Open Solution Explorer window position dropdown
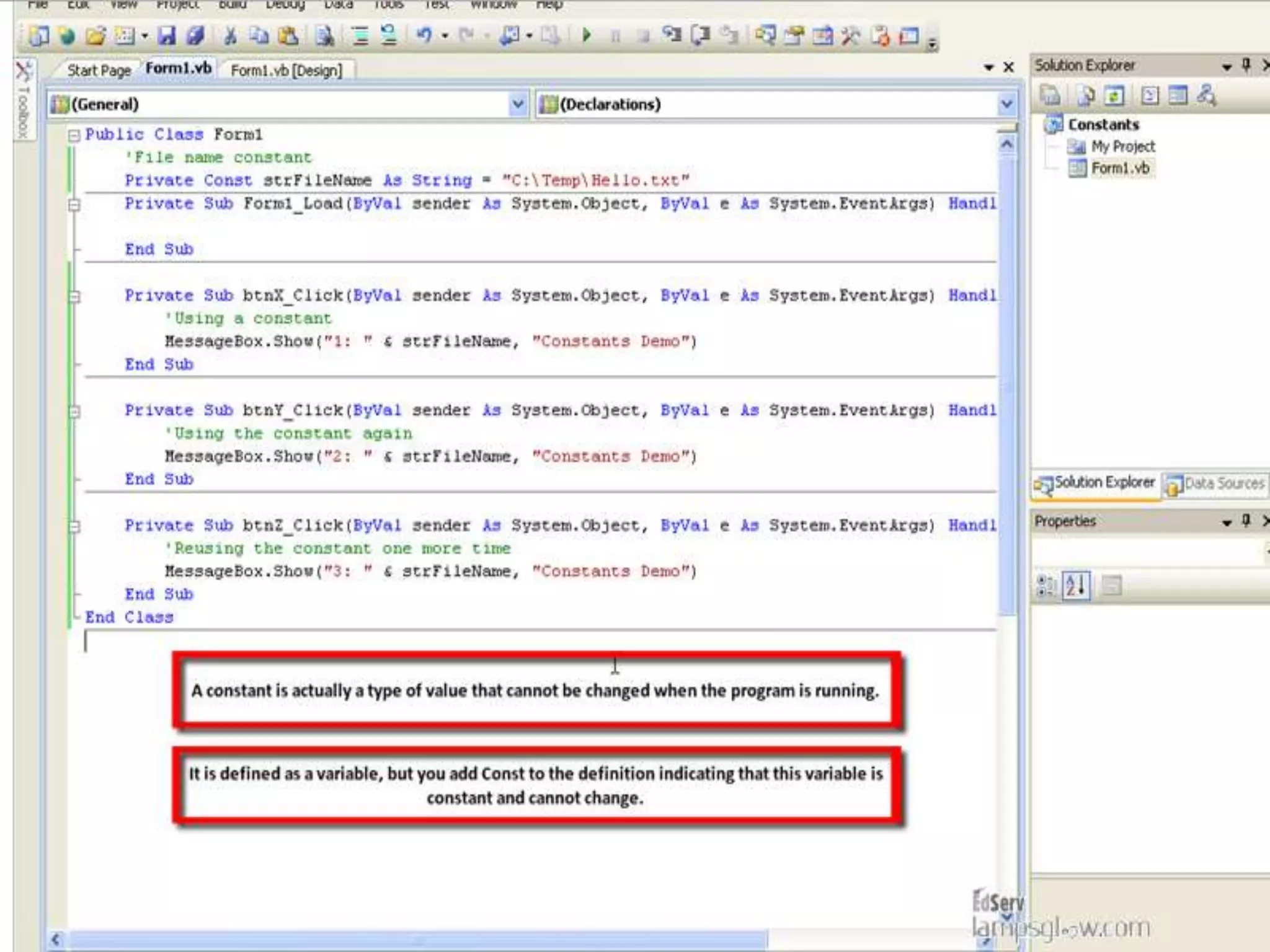Screen dimensions: 1270x952 point(1227,66)
